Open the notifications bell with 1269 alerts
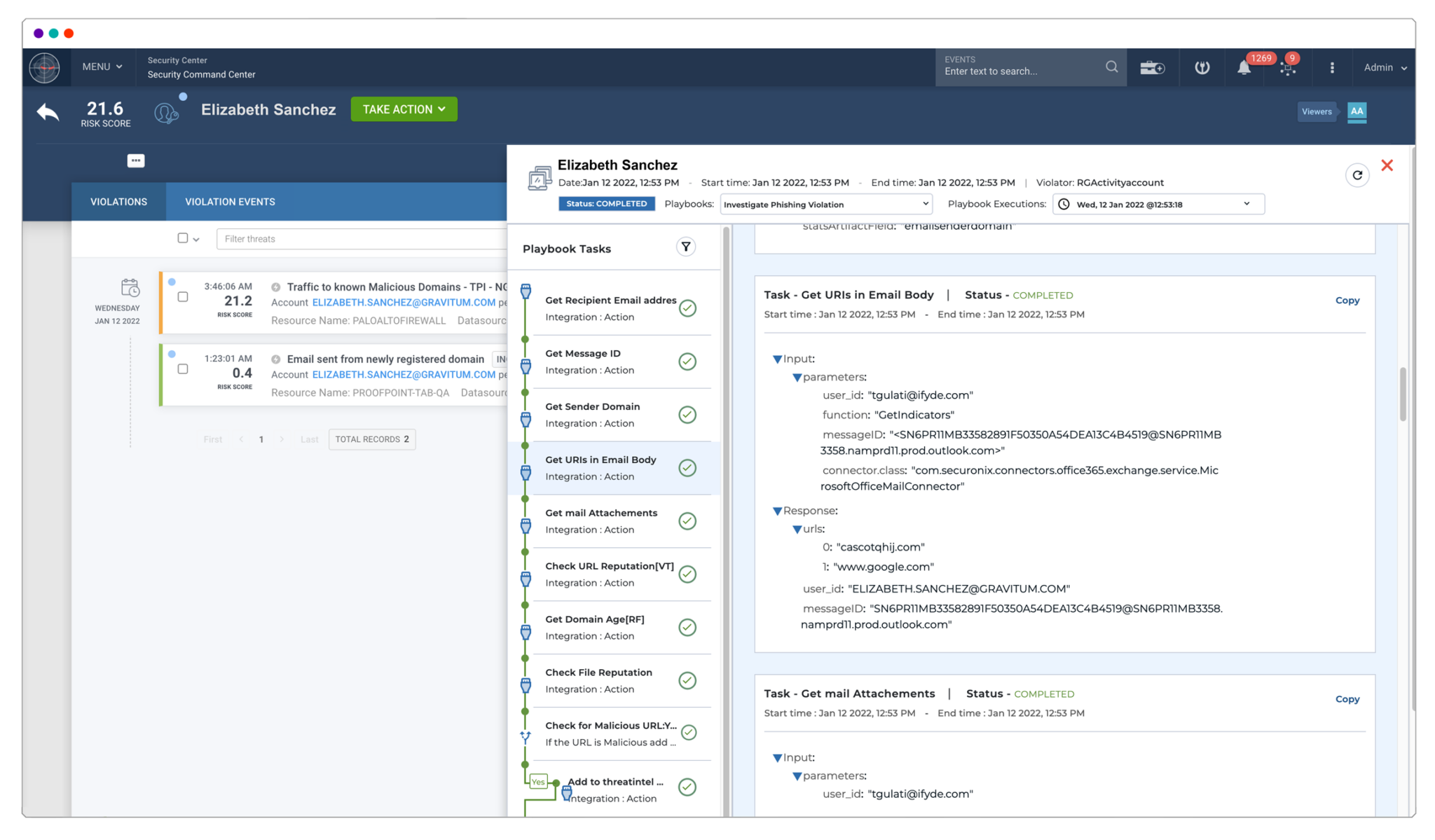 coord(1244,67)
